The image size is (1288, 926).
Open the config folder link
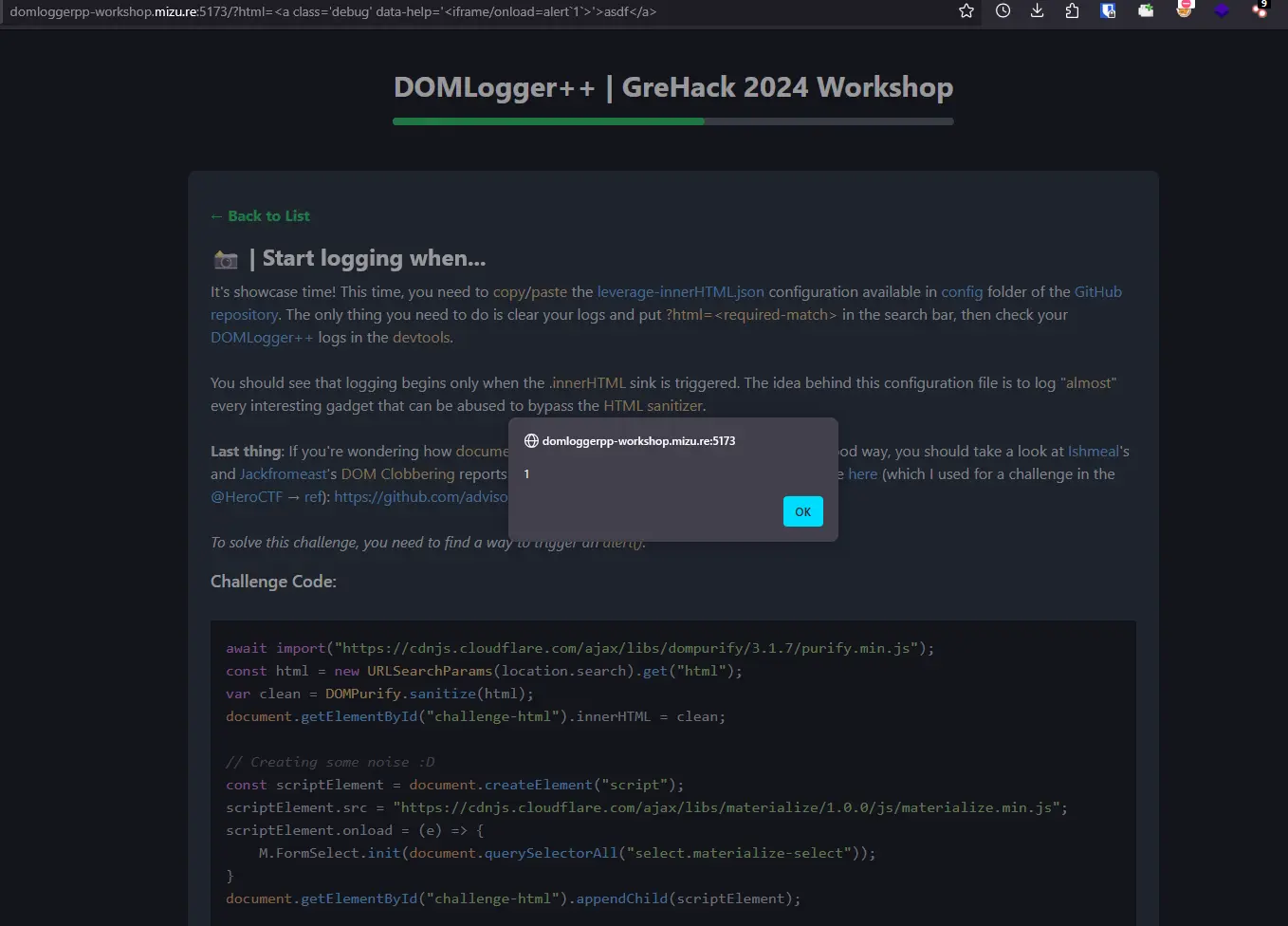[x=961, y=292]
